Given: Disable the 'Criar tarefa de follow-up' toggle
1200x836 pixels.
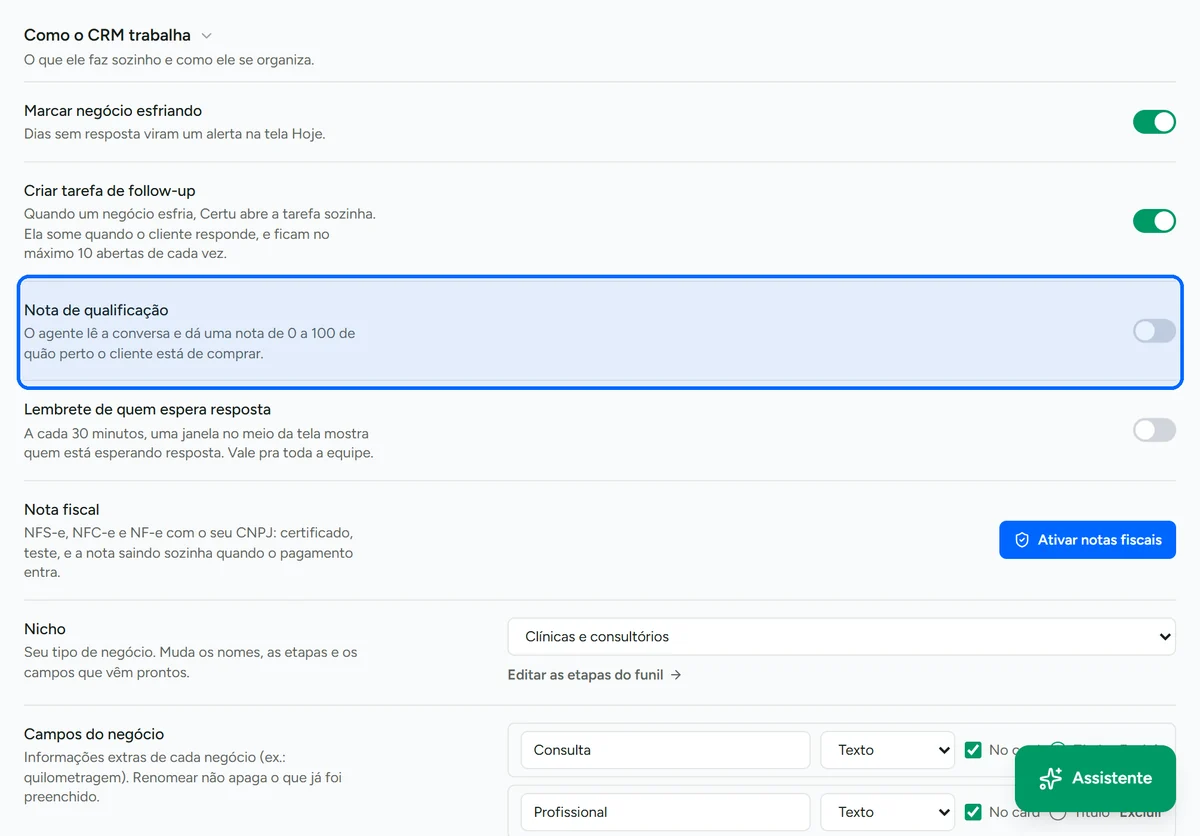Looking at the screenshot, I should (x=1154, y=221).
